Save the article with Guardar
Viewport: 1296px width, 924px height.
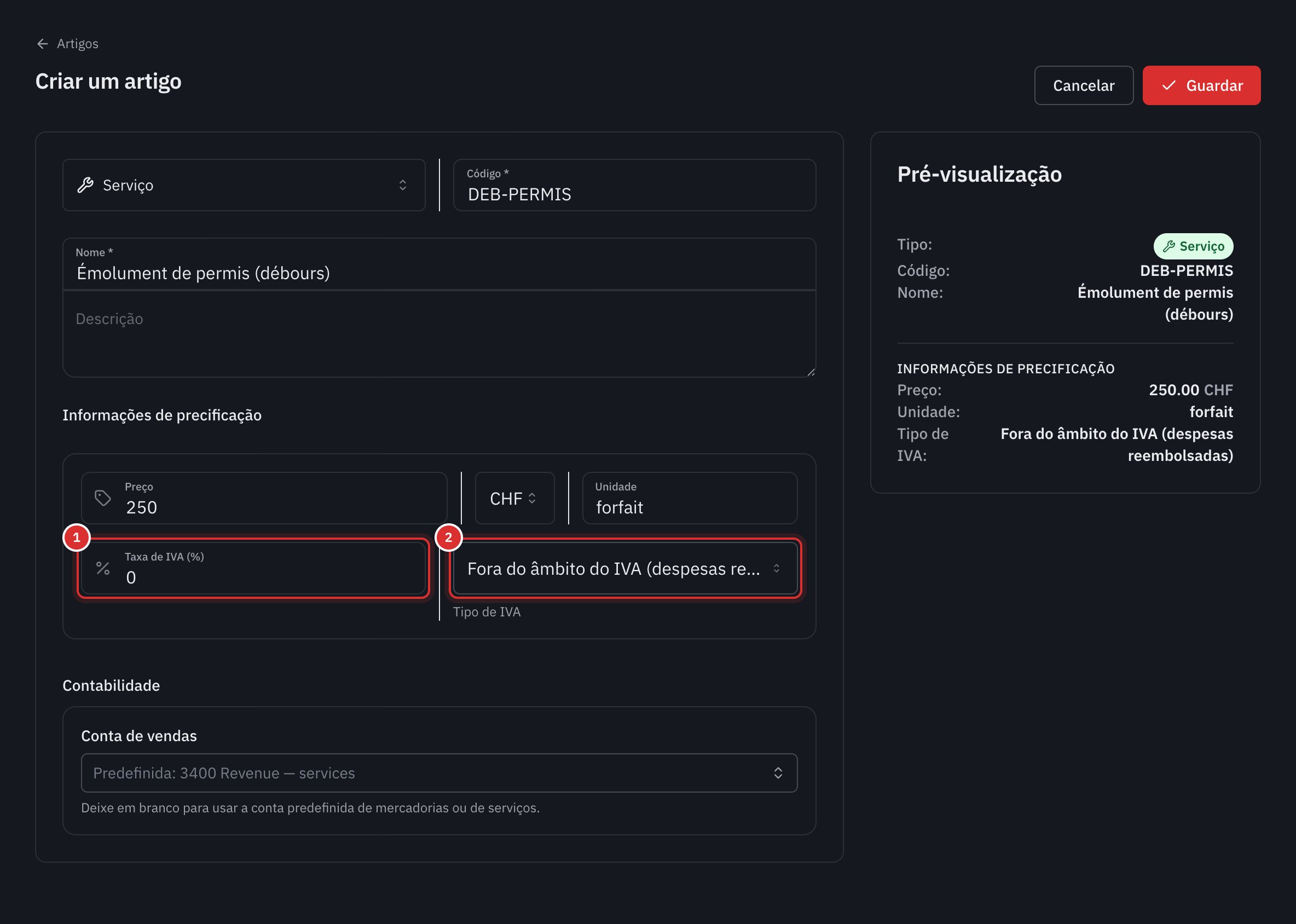tap(1201, 85)
